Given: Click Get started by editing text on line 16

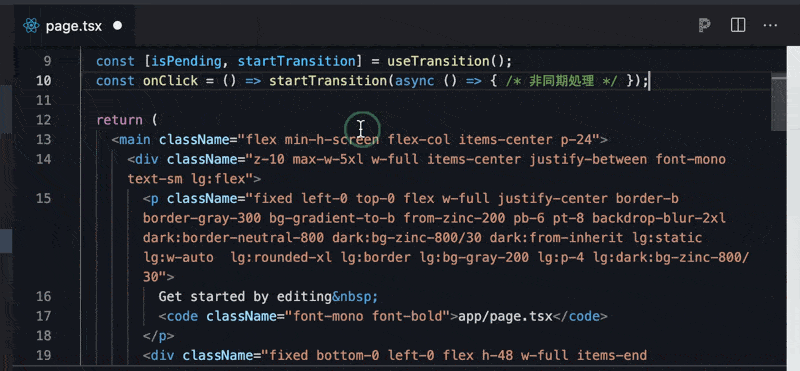Looking at the screenshot, I should (245, 296).
